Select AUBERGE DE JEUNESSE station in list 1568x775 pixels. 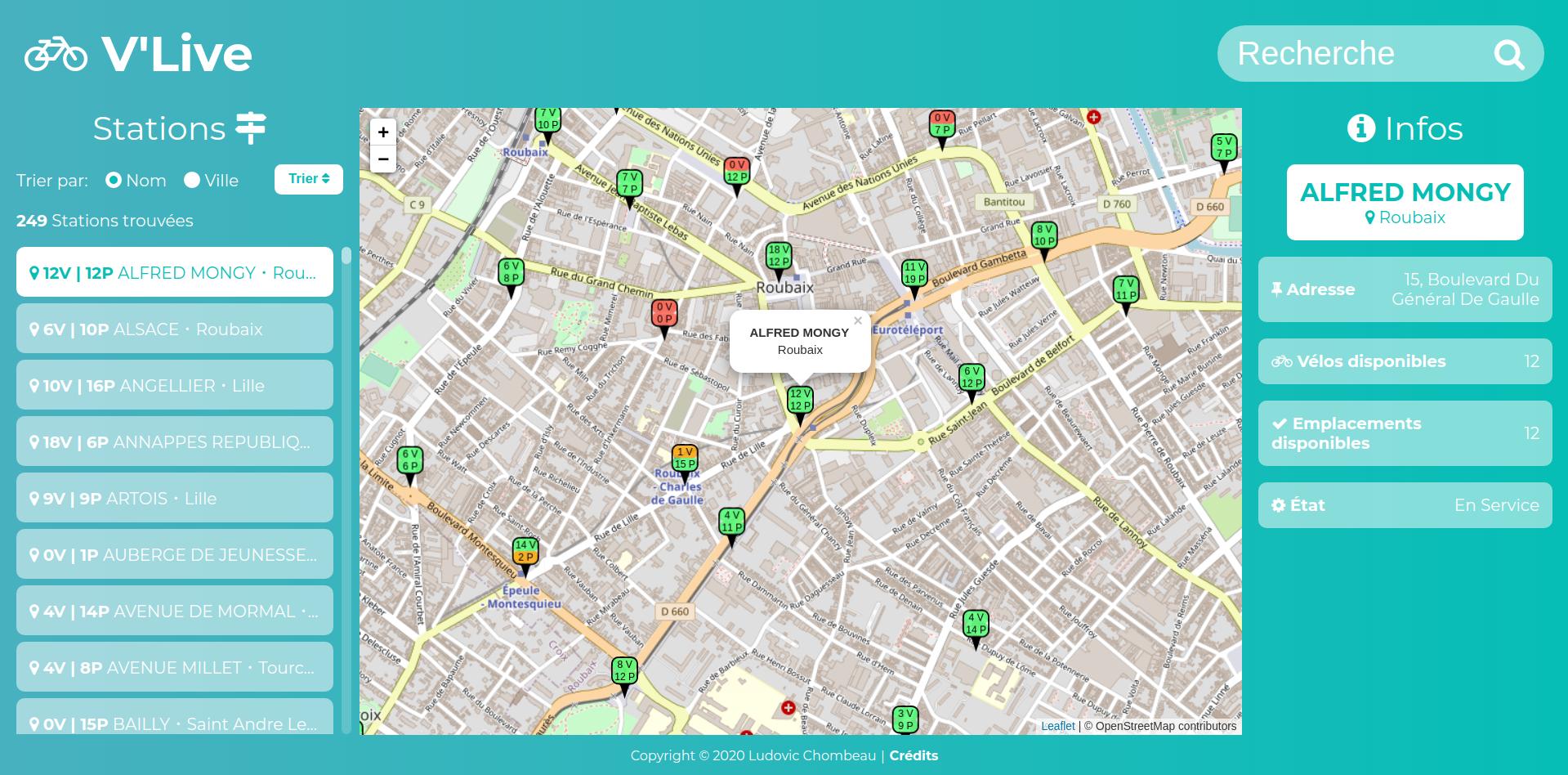pyautogui.click(x=175, y=554)
